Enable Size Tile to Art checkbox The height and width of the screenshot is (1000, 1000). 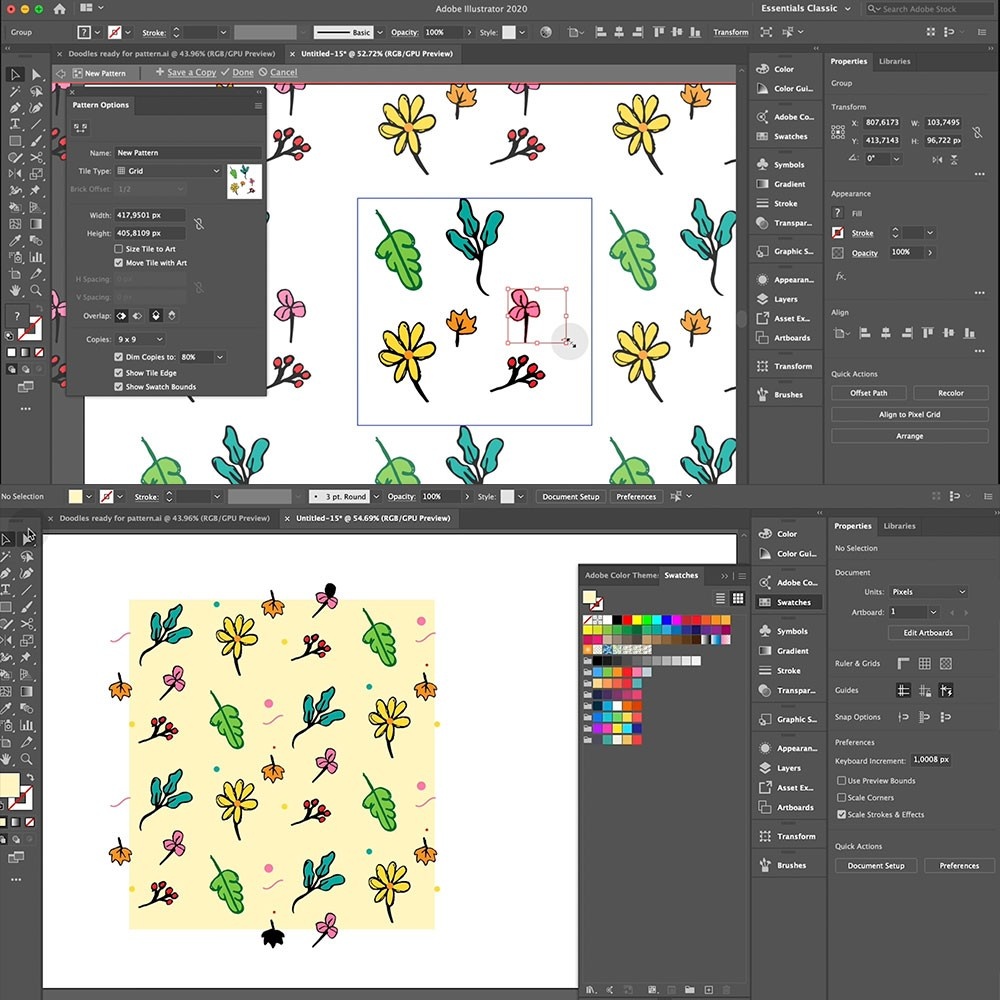(x=119, y=249)
